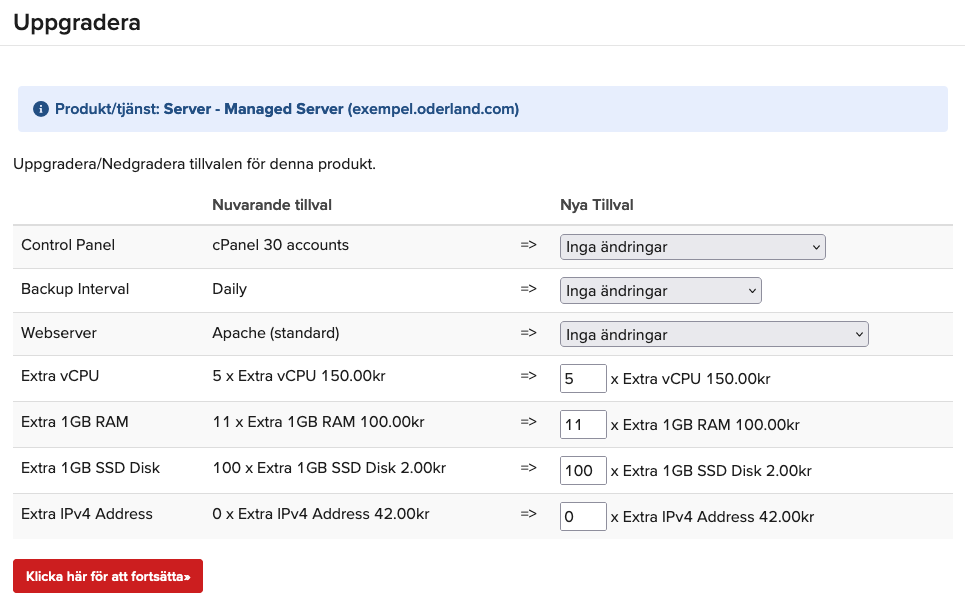Expand the Backup Interval dropdown
The height and width of the screenshot is (612, 965).
(x=660, y=291)
